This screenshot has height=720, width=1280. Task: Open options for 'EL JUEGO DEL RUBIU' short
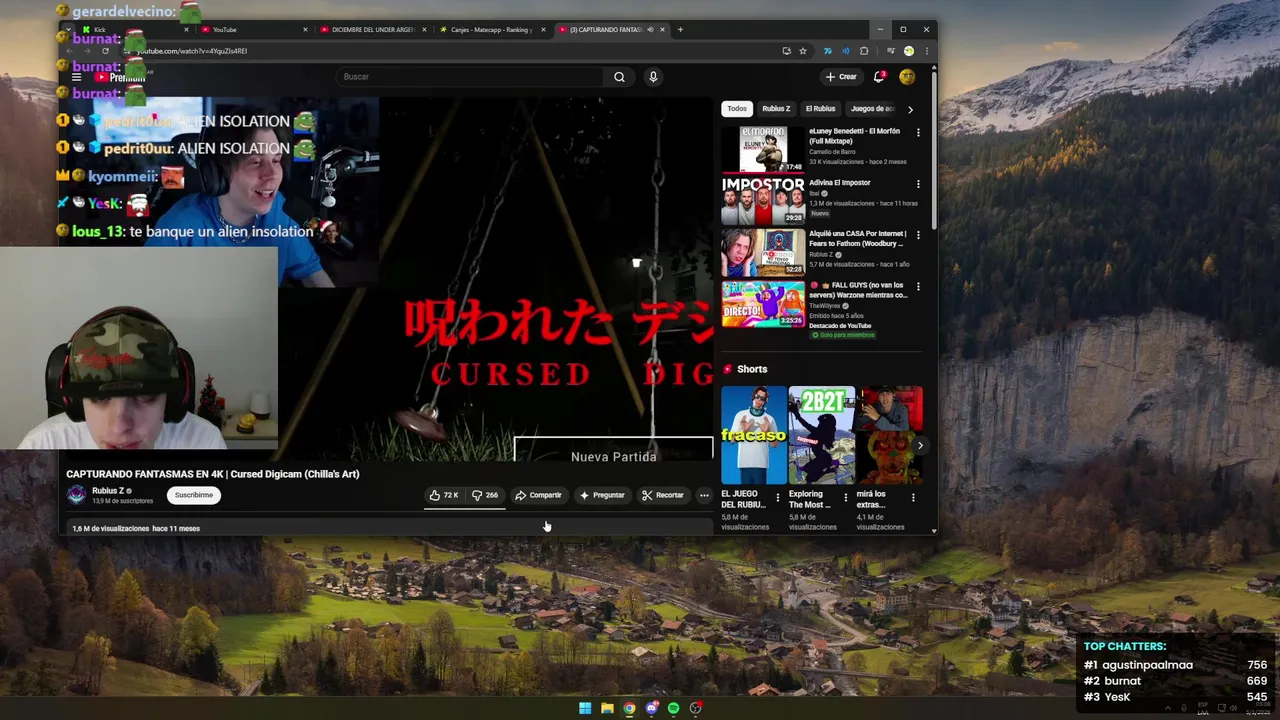777,497
